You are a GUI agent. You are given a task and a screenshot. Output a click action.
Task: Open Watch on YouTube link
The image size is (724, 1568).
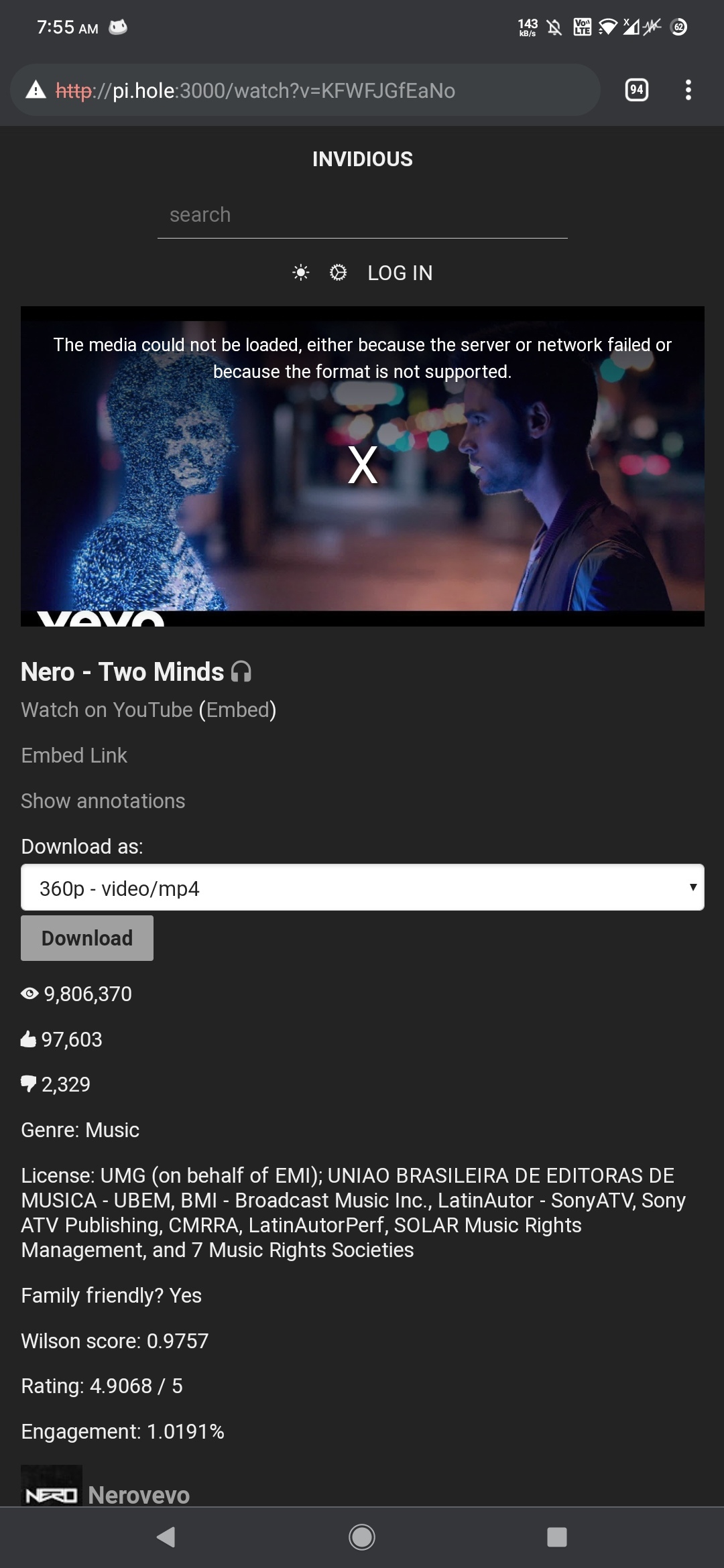[x=107, y=710]
